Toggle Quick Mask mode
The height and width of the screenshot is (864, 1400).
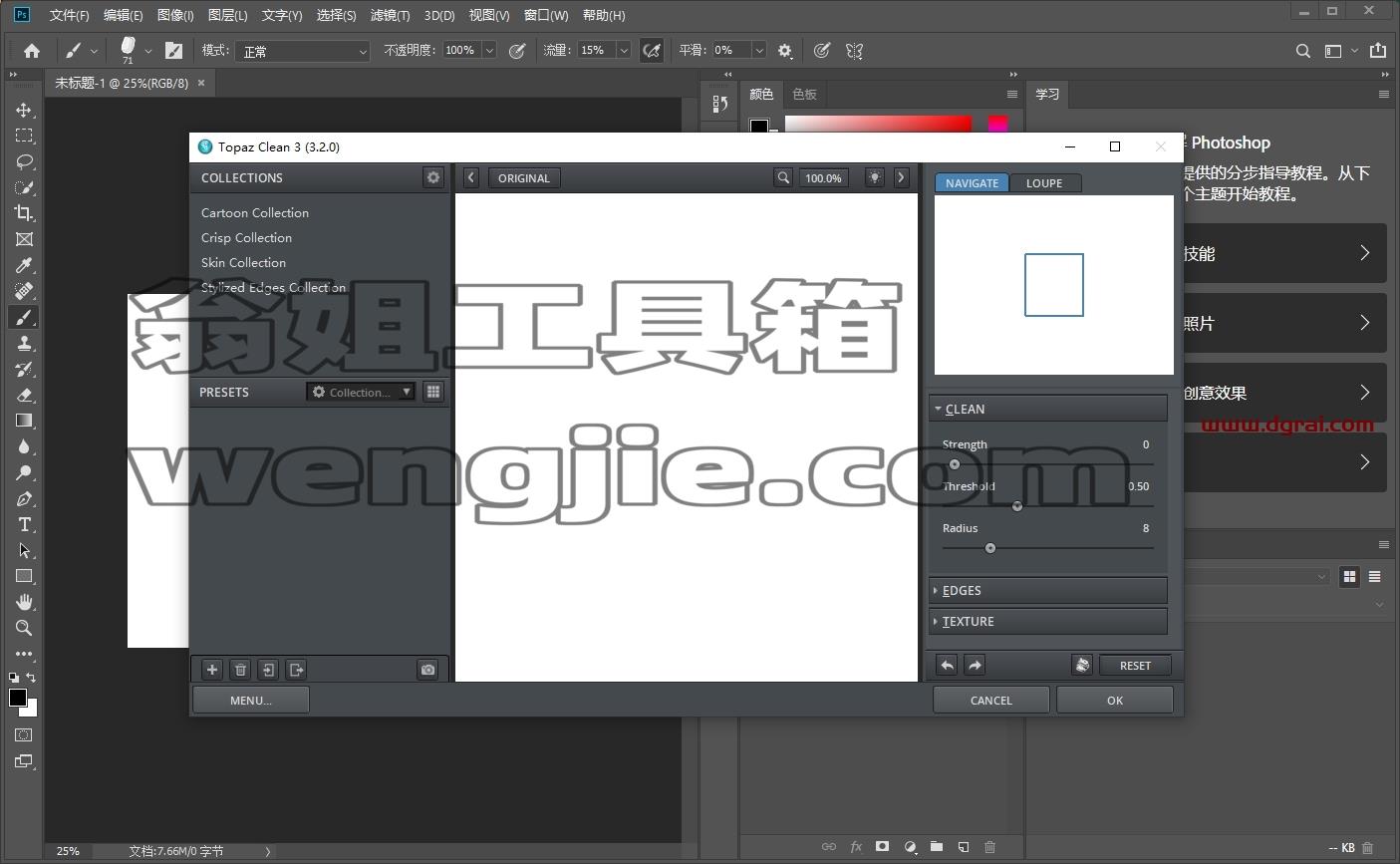[24, 735]
